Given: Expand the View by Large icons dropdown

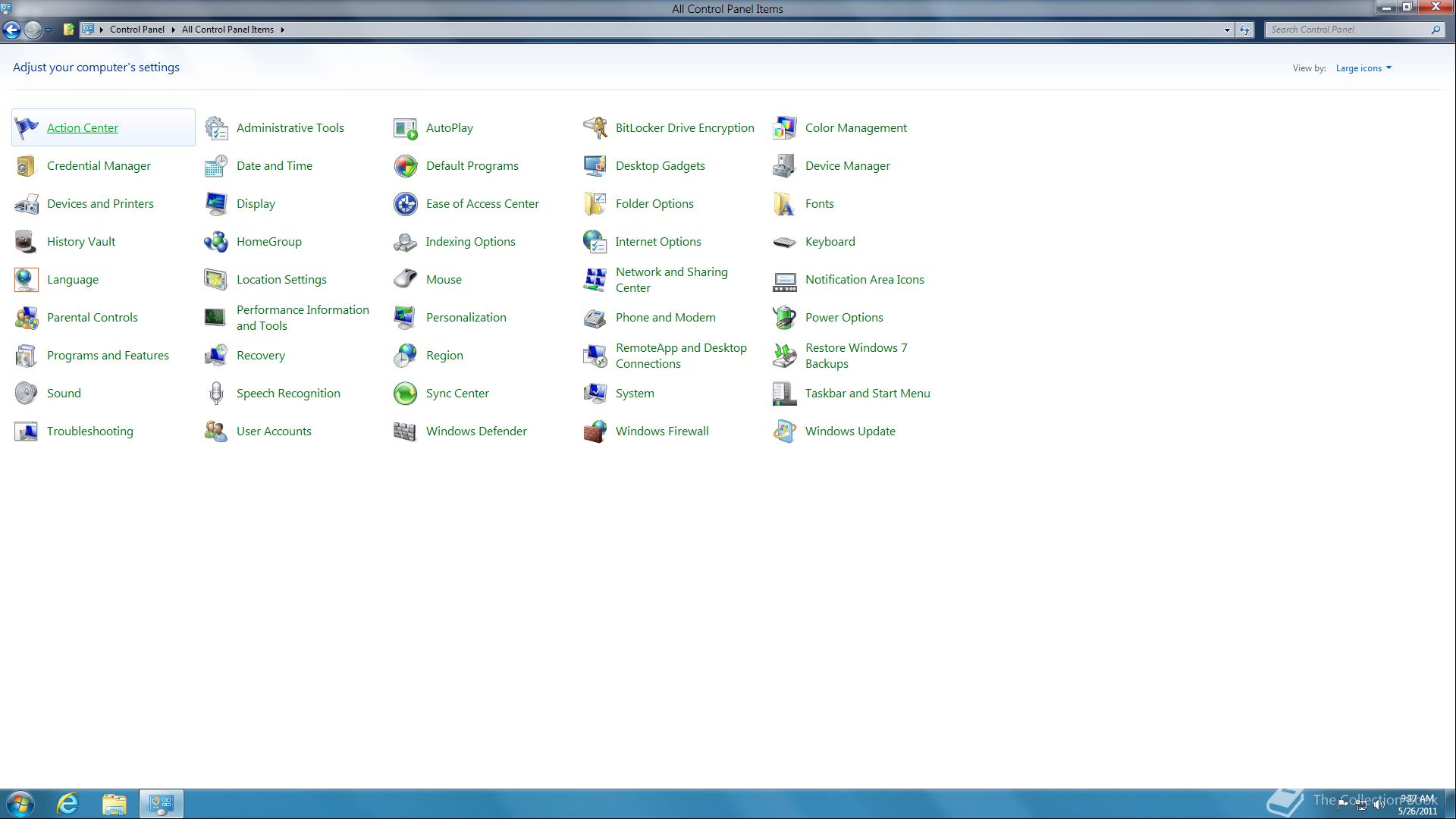Looking at the screenshot, I should (1363, 68).
